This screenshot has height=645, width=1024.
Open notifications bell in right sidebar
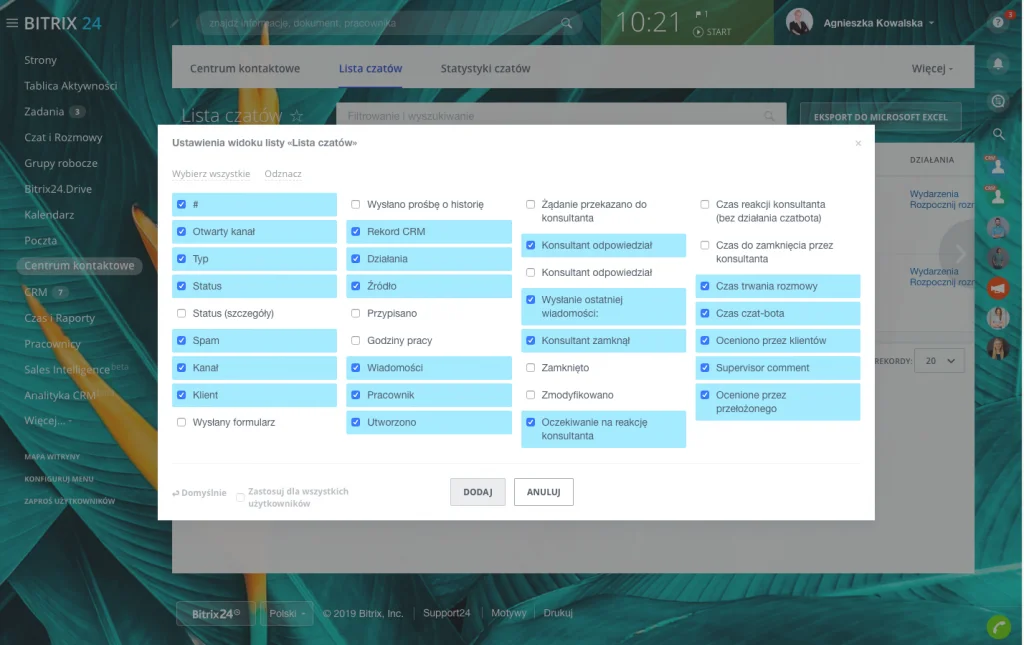pyautogui.click(x=997, y=64)
